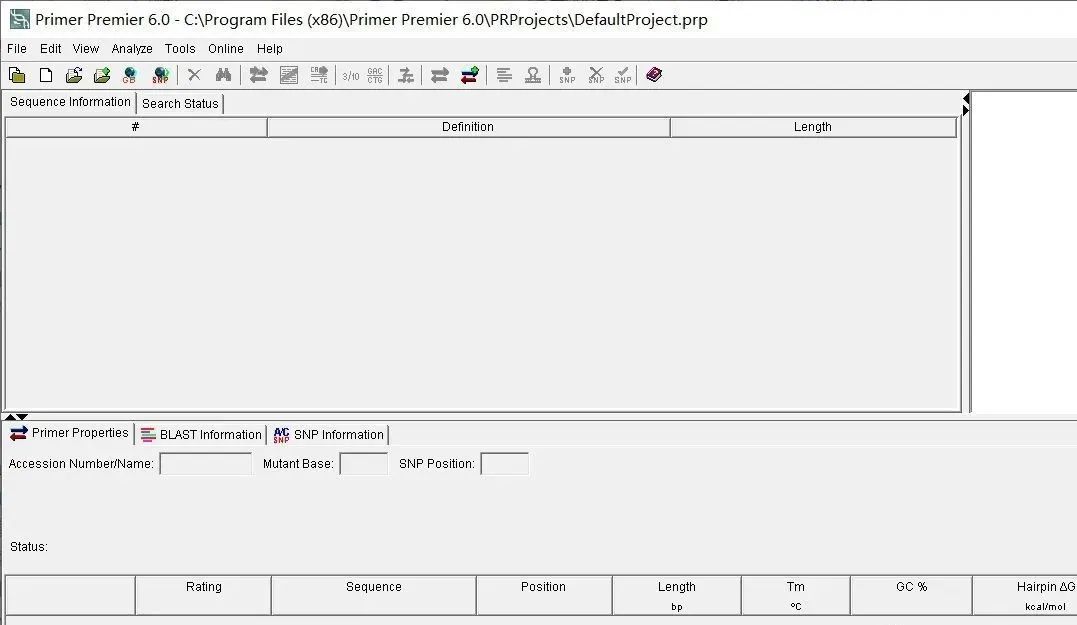Click the blank new document icon

[x=46, y=75]
